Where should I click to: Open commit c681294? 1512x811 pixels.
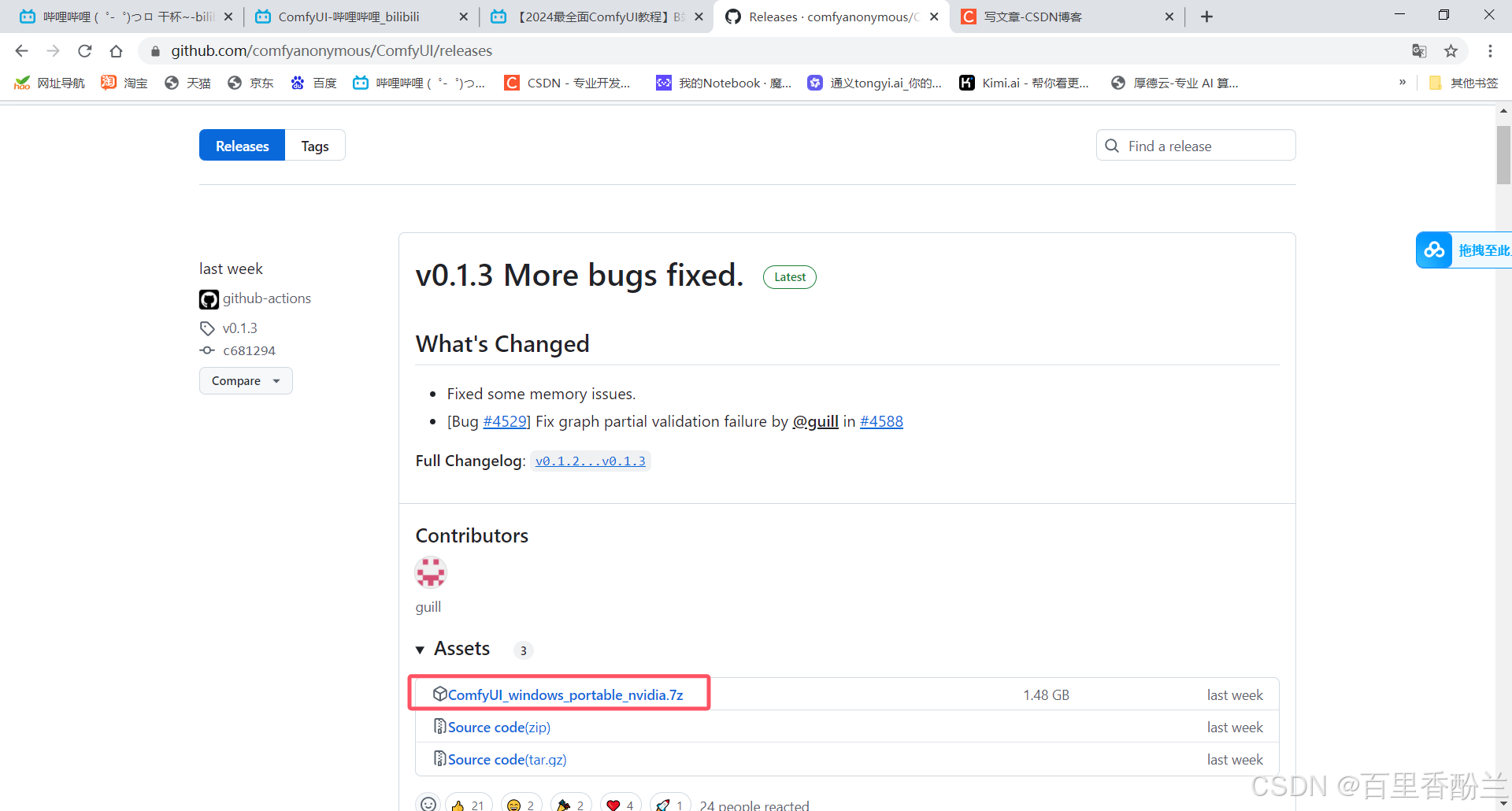click(x=249, y=351)
